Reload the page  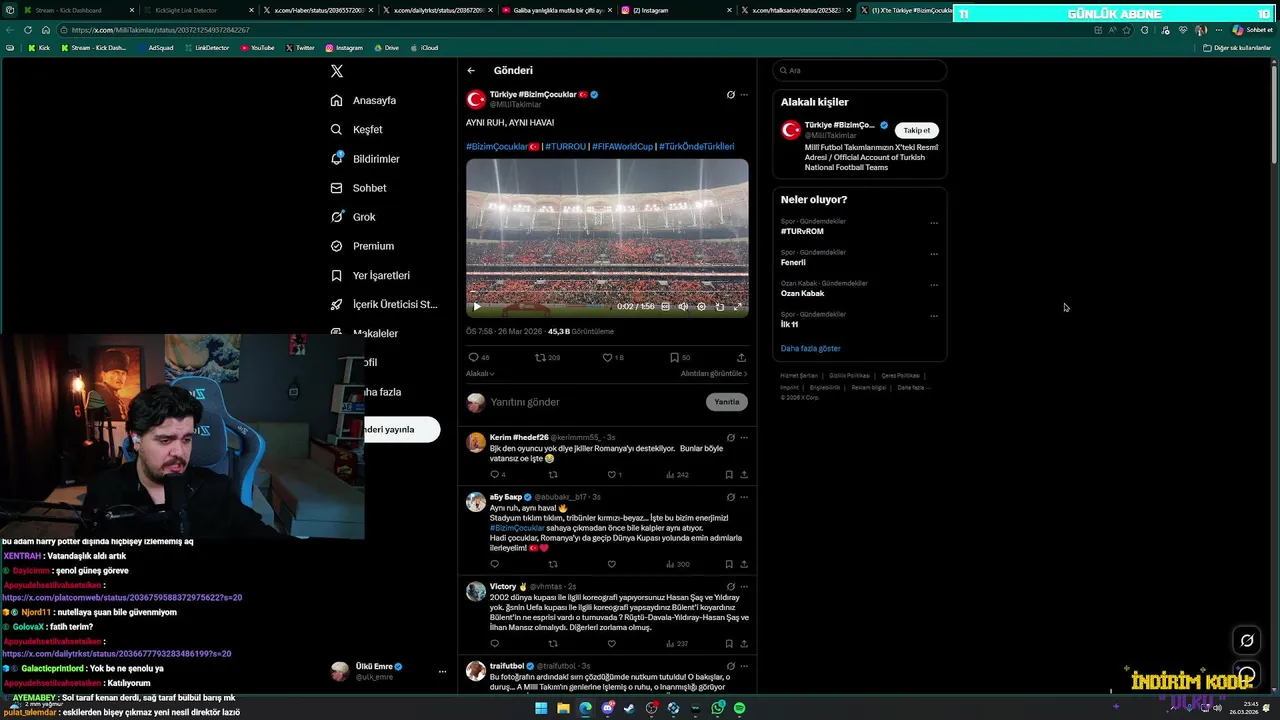[28, 30]
